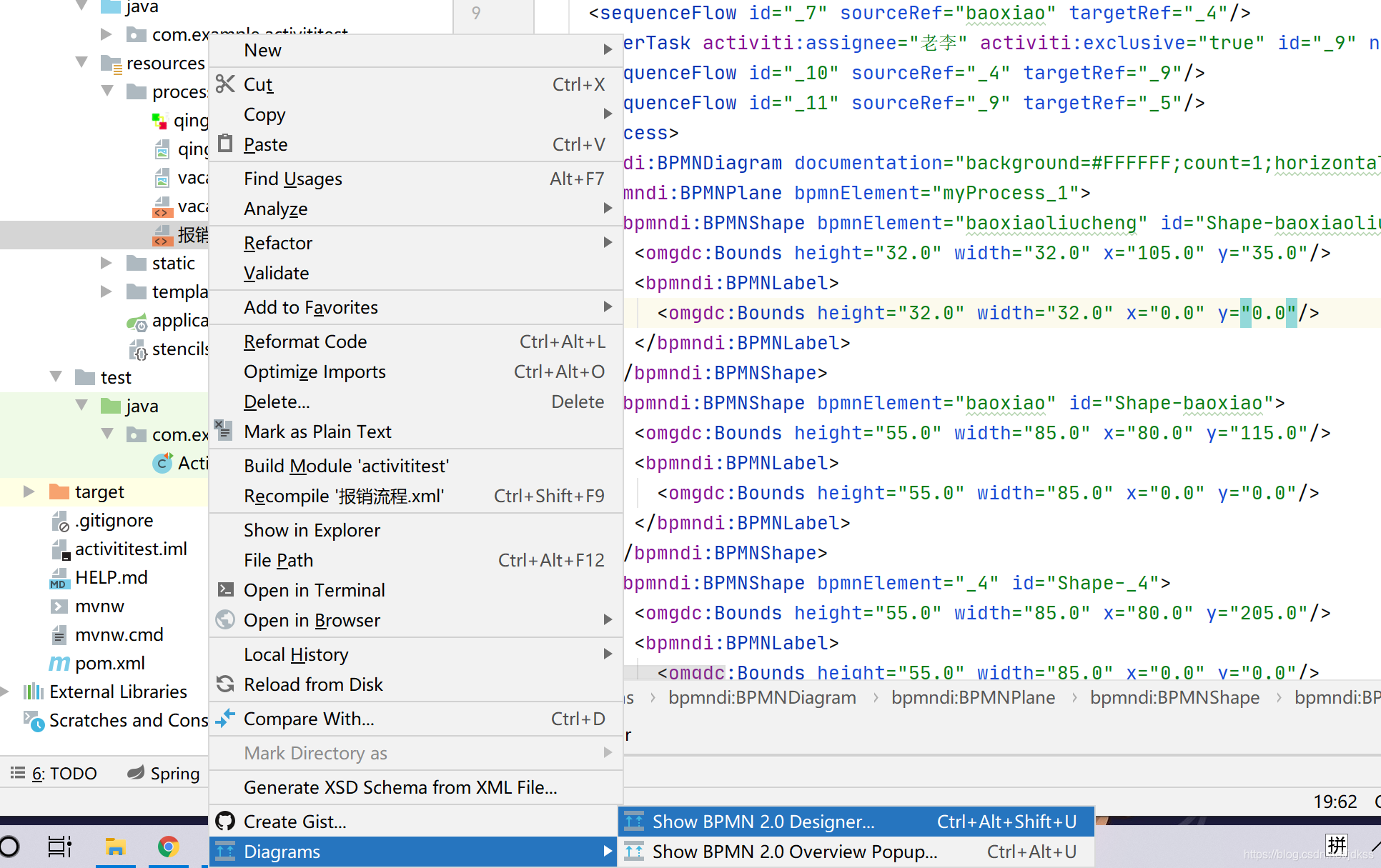1381x868 pixels.
Task: Choose File Path menu entry
Action: 416,560
